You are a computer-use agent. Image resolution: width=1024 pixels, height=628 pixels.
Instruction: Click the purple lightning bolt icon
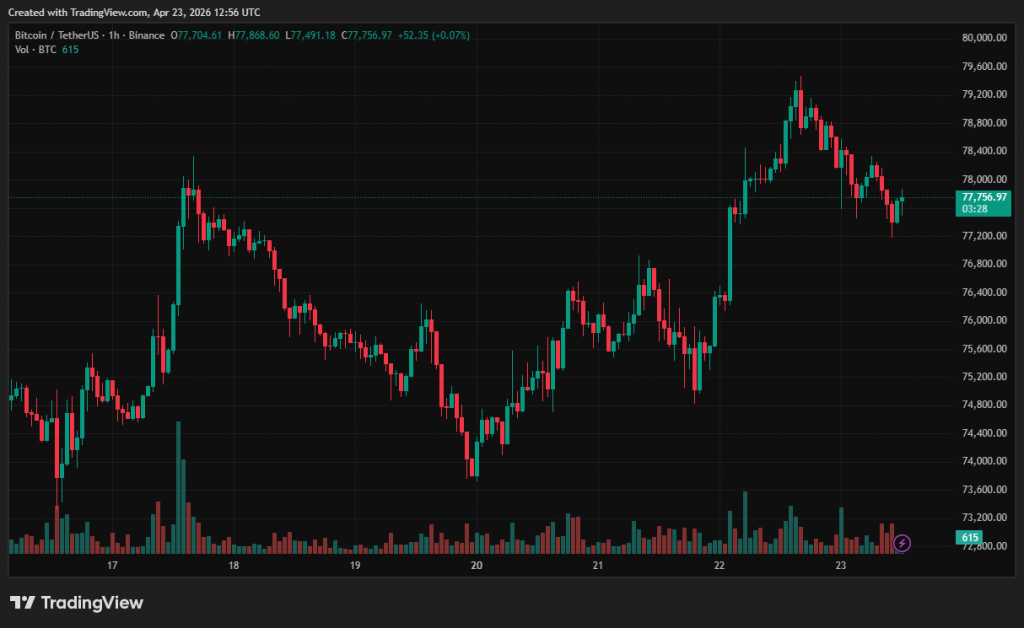(902, 542)
